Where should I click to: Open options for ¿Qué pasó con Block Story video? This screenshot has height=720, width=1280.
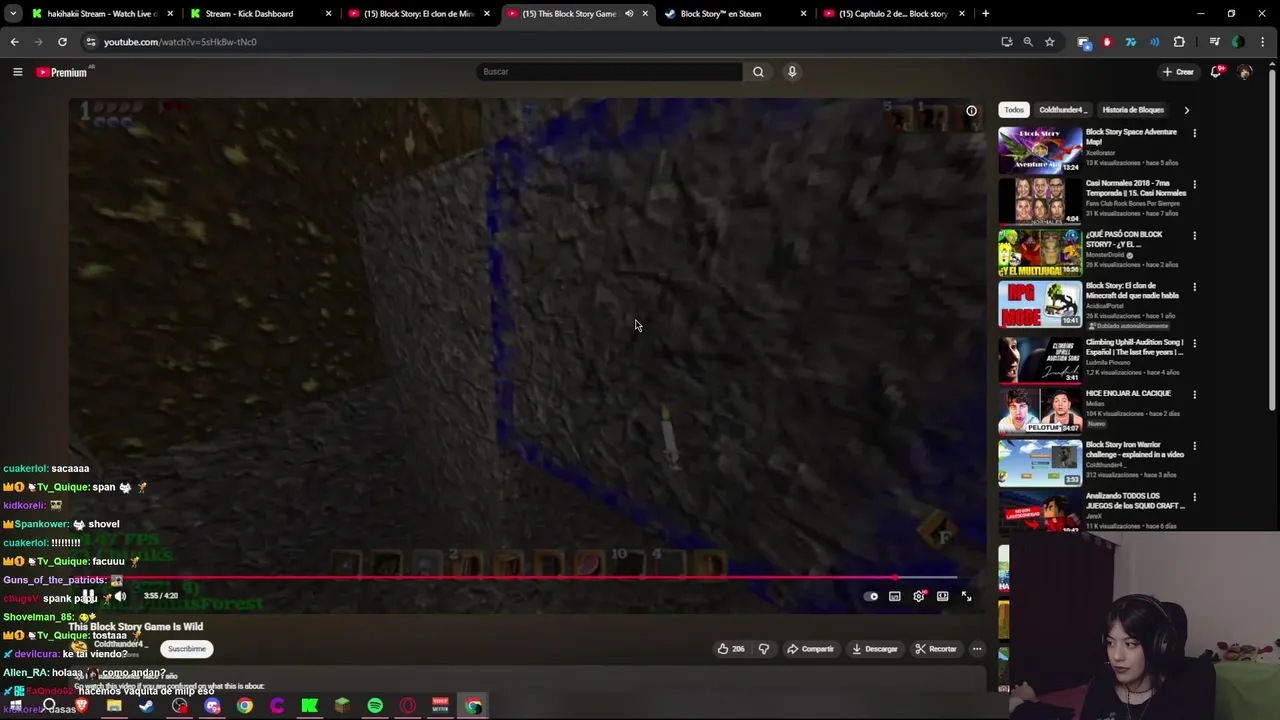point(1194,236)
